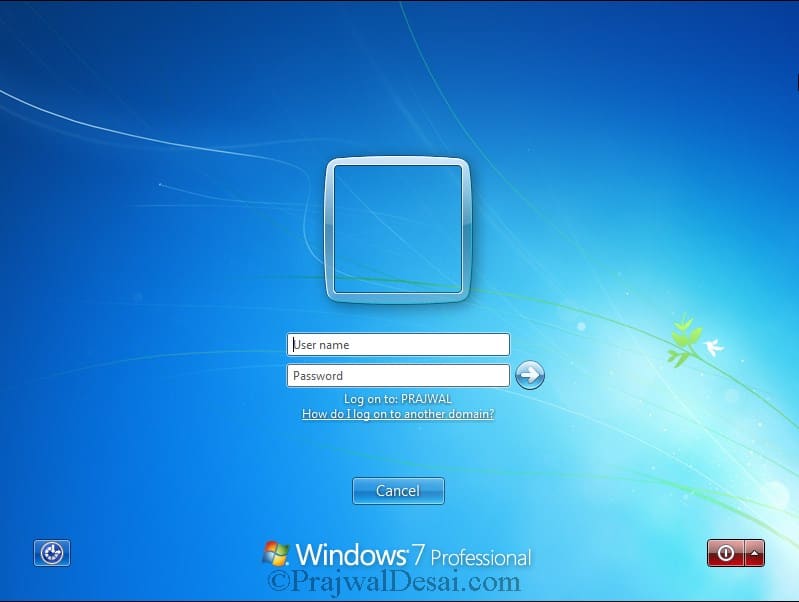The width and height of the screenshot is (799, 602).
Task: Click the red shut down power button
Action: (x=726, y=553)
